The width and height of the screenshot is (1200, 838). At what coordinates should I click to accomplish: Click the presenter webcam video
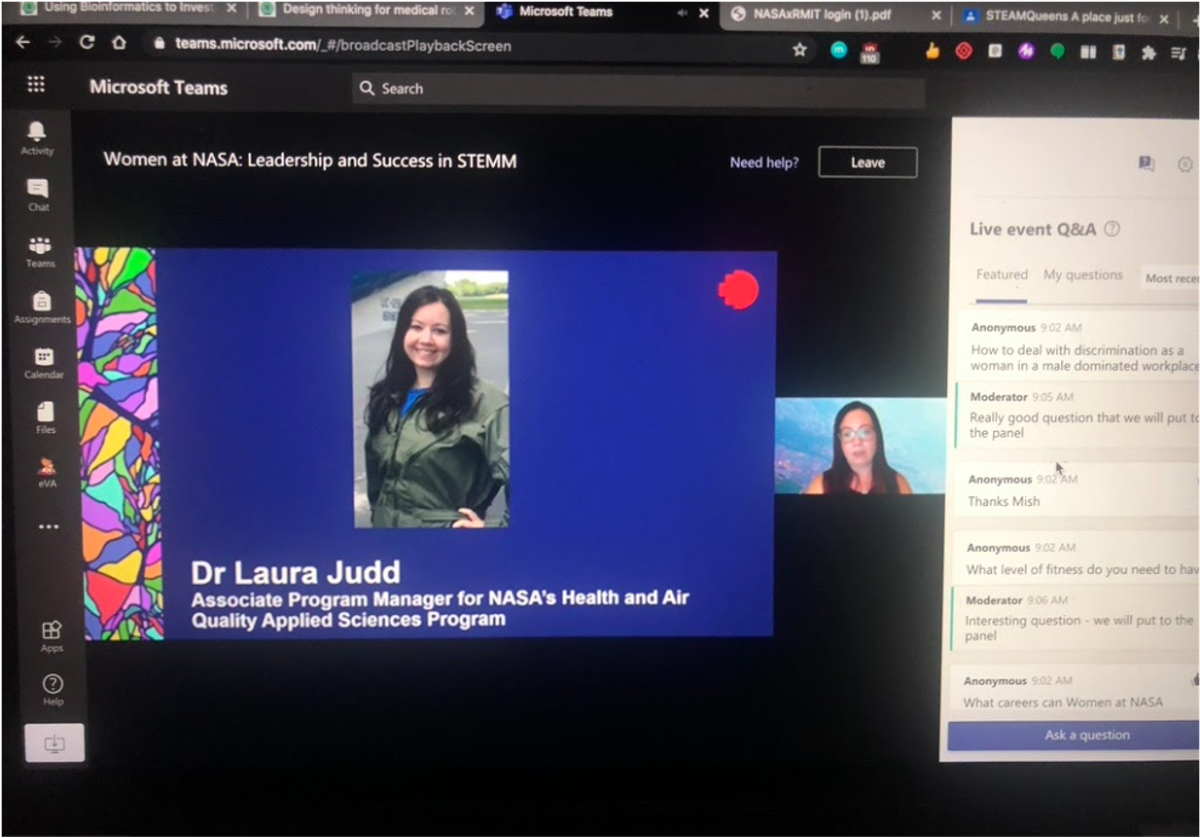(x=860, y=446)
